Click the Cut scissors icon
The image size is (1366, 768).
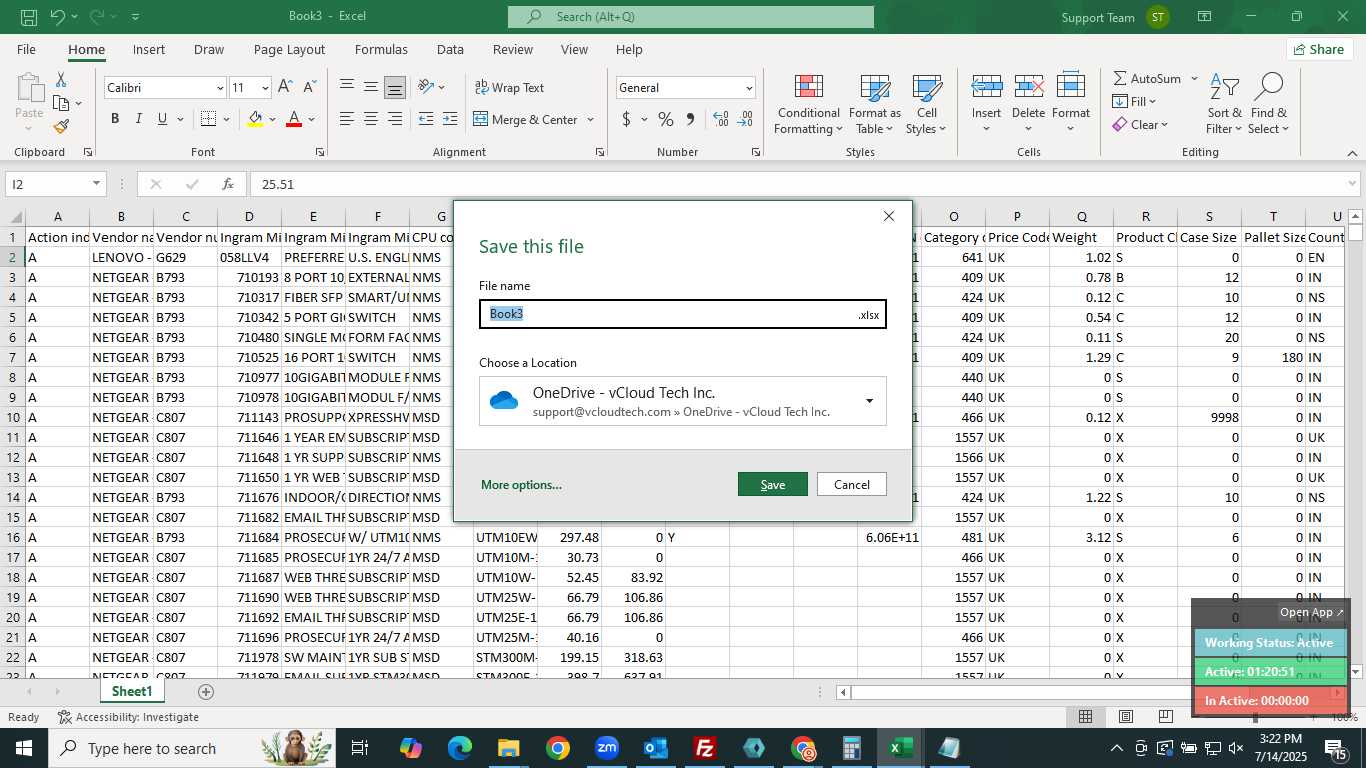click(61, 80)
